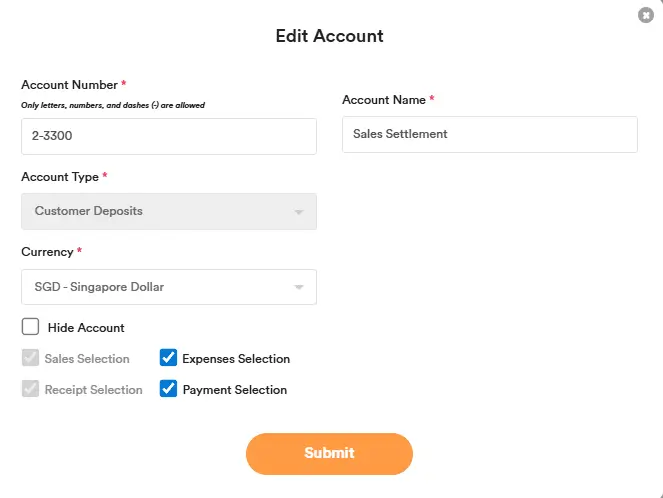Toggle the Receipt Selection checkbox
The image size is (663, 498).
click(x=31, y=389)
